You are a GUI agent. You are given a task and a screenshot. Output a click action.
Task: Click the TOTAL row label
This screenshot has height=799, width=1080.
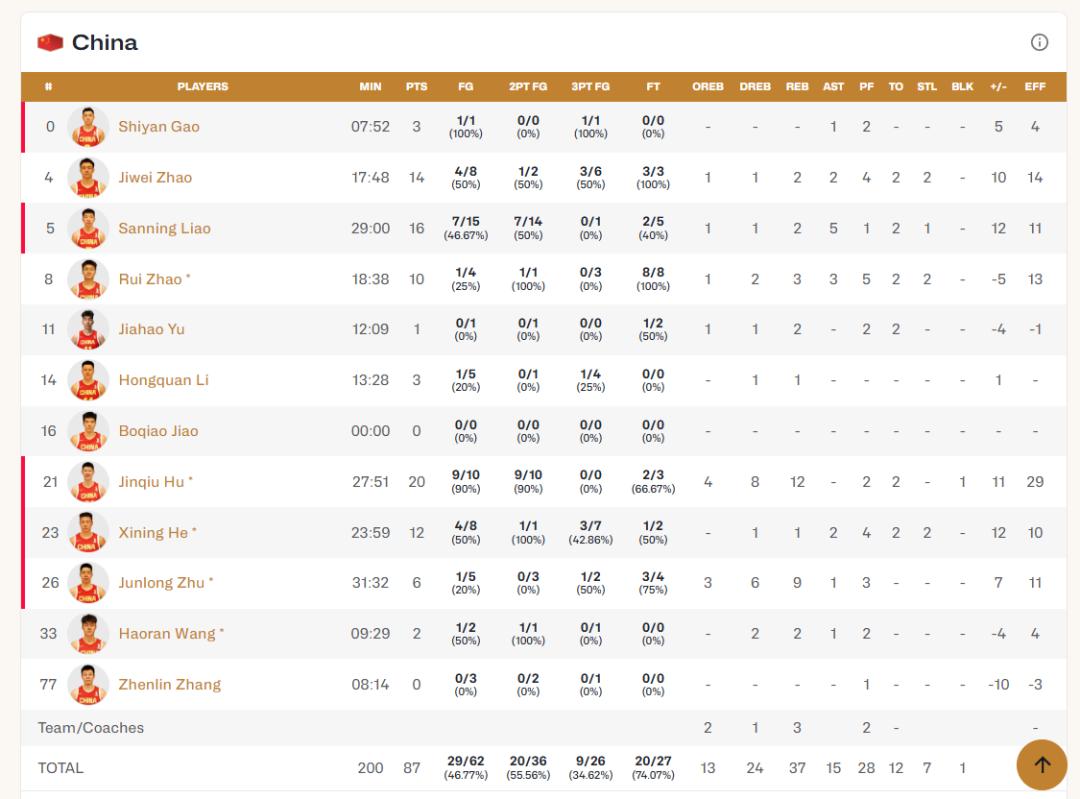click(61, 769)
